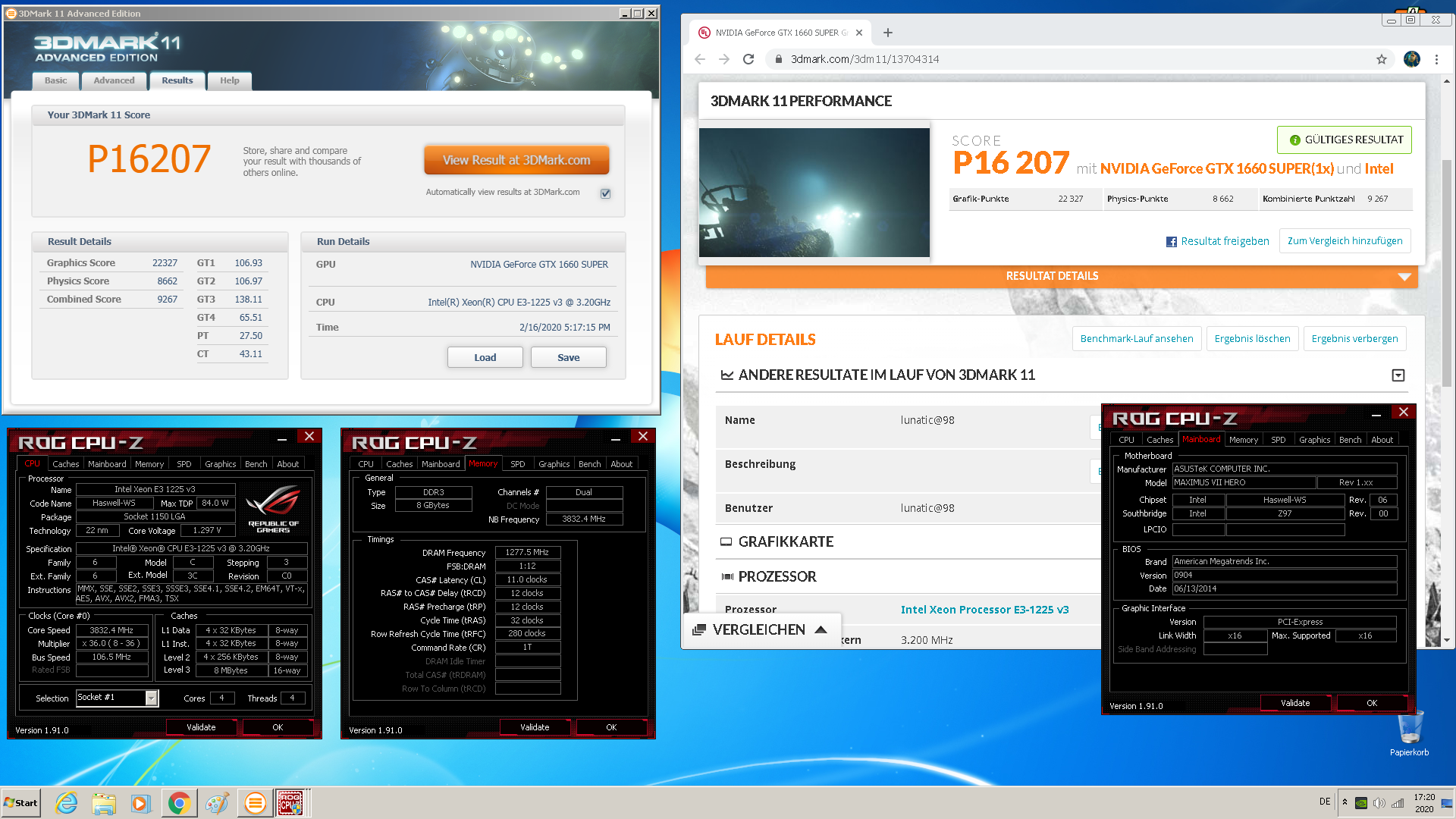Go forward in Chrome browser
The height and width of the screenshot is (819, 1456).
pos(724,59)
